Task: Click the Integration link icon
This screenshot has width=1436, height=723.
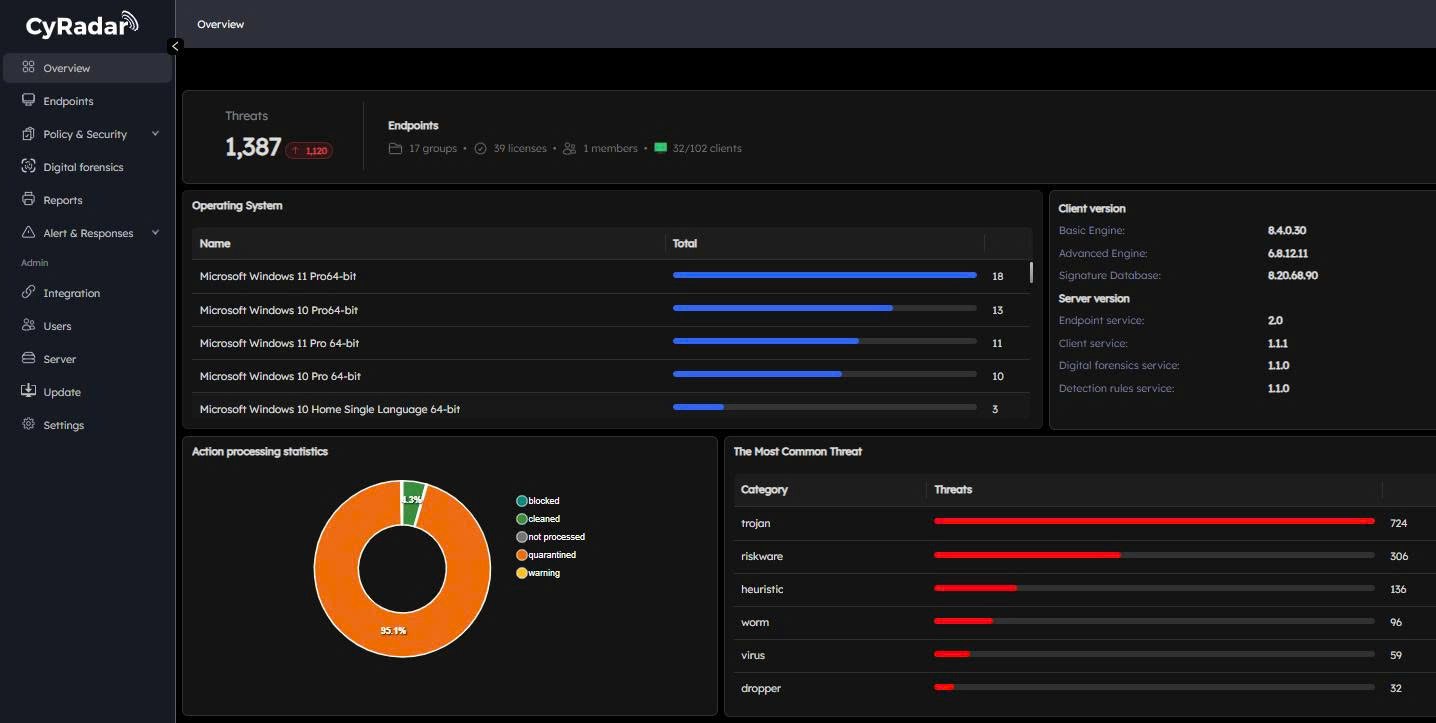Action: (x=28, y=293)
